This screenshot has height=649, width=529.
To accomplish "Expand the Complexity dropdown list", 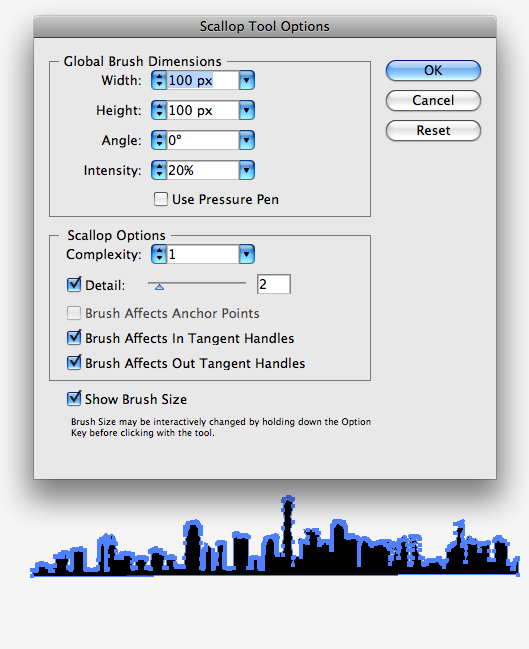I will pyautogui.click(x=247, y=254).
